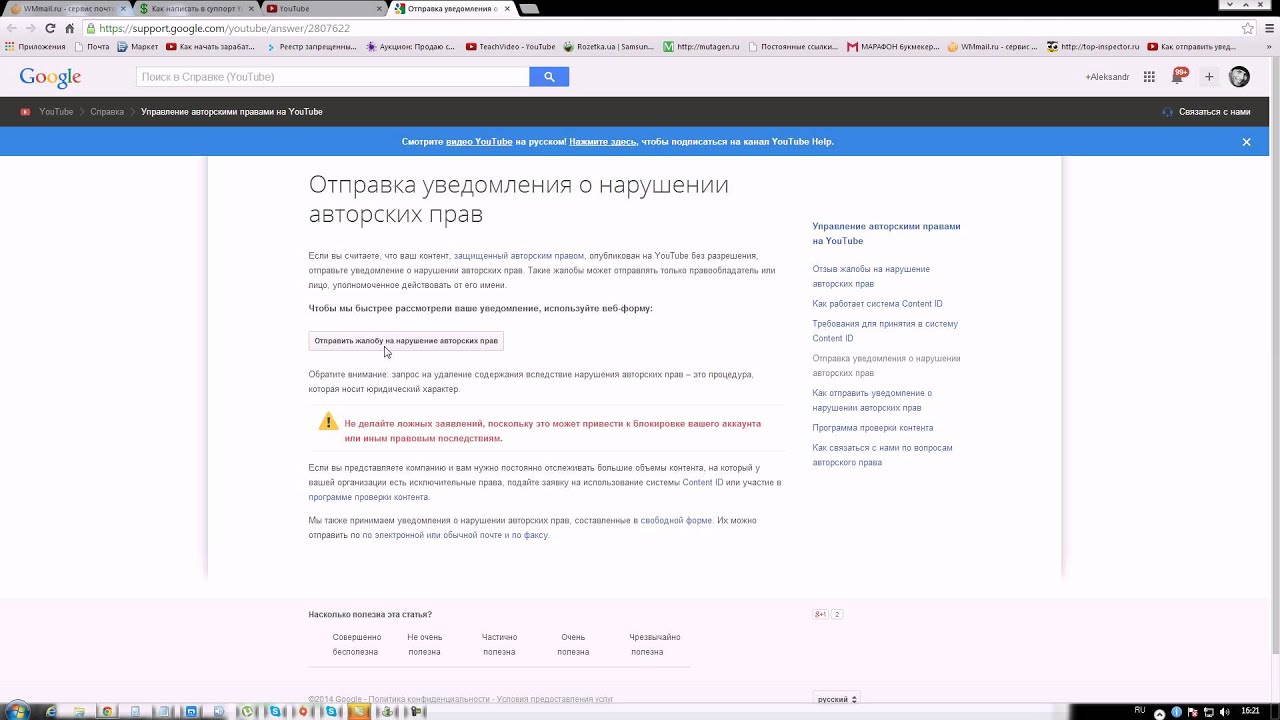Screen dimensions: 1280x720
Task: Show hidden tray icons arrow
Action: (1159, 713)
